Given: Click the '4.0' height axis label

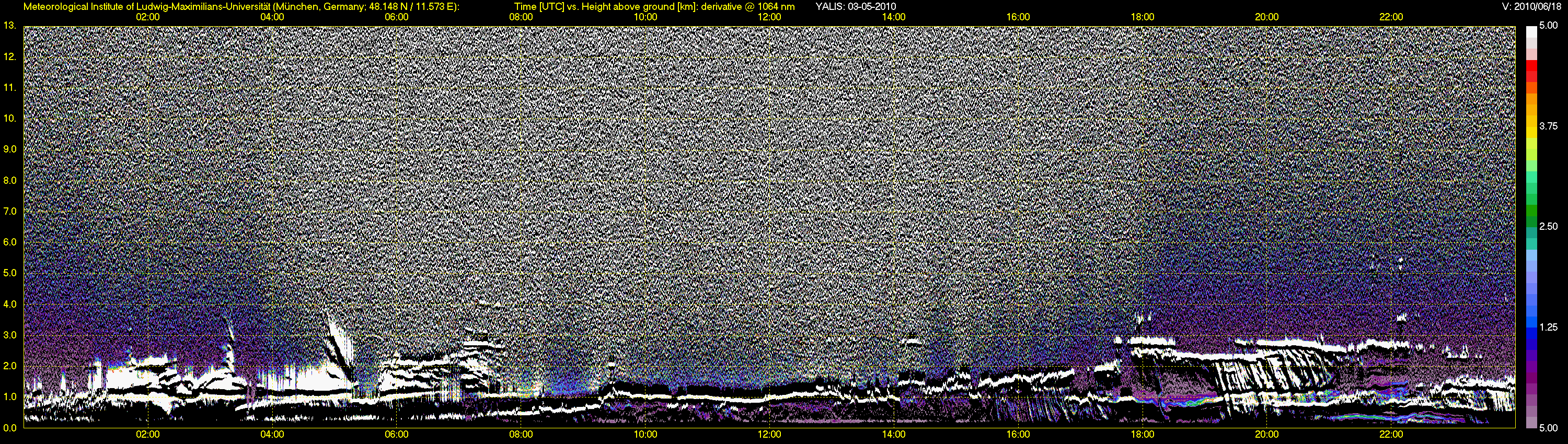Looking at the screenshot, I should (9, 304).
